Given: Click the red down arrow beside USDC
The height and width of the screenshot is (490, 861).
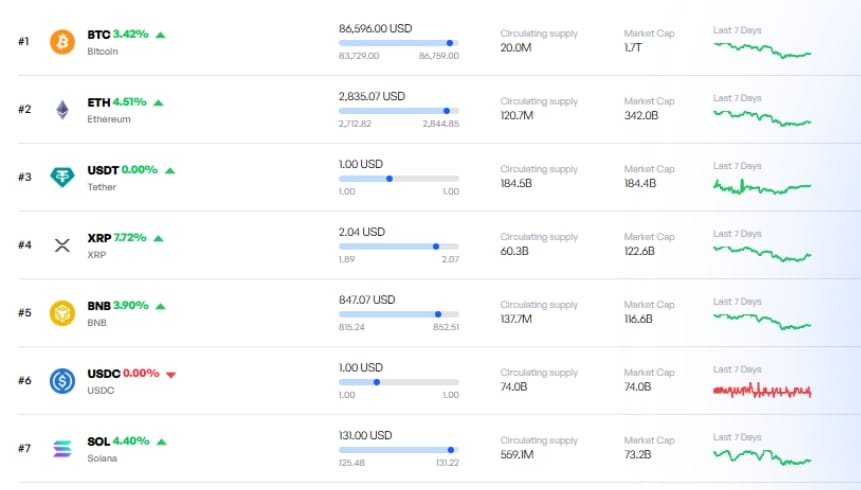Looking at the screenshot, I should point(171,374).
